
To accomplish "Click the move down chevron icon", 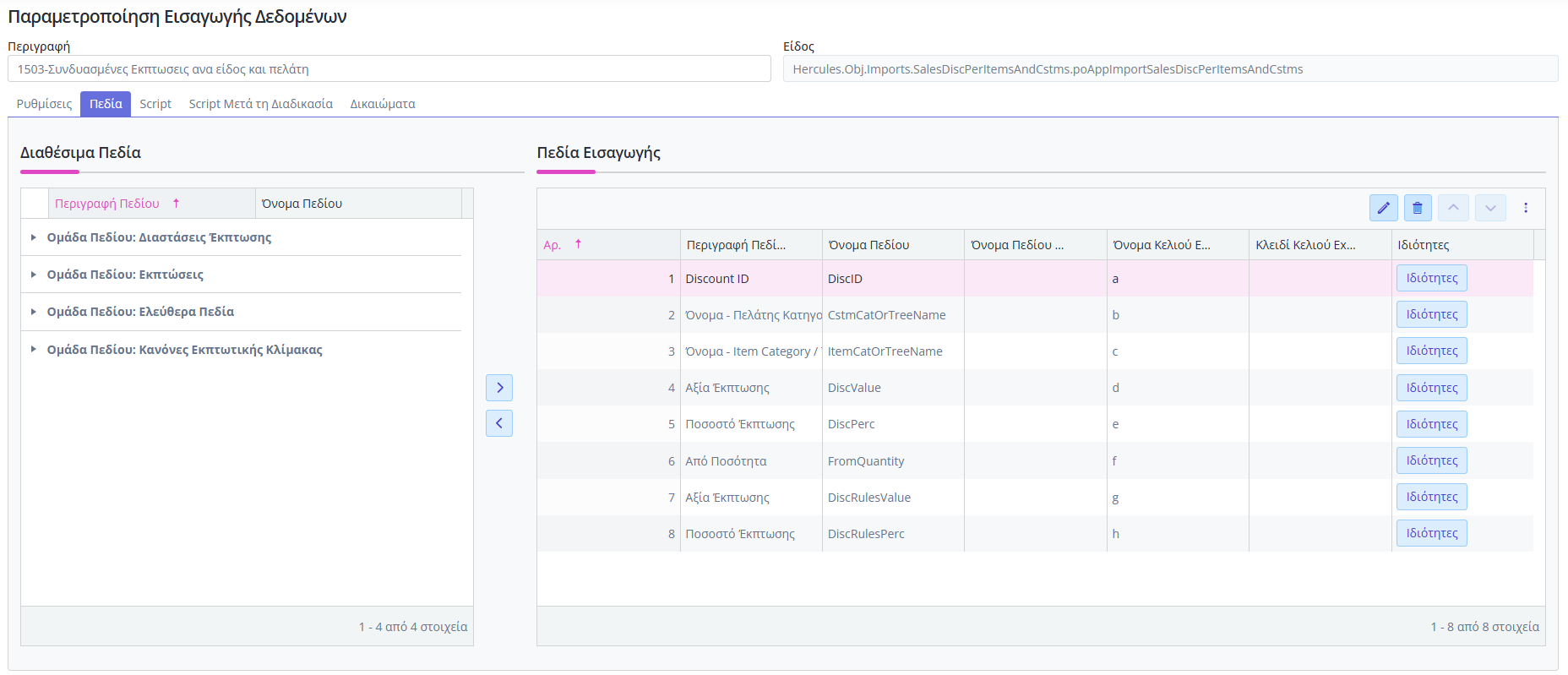I will (x=1490, y=208).
